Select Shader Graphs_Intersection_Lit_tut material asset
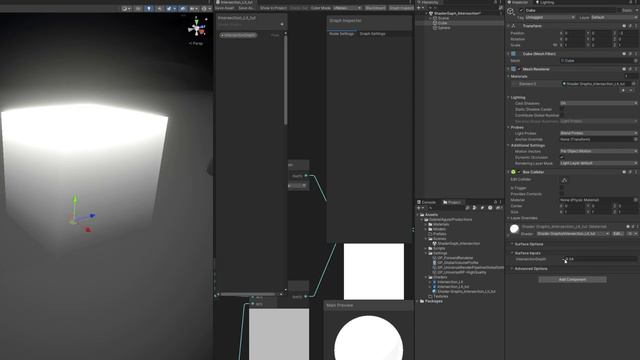The height and width of the screenshot is (360, 640). tap(464, 291)
